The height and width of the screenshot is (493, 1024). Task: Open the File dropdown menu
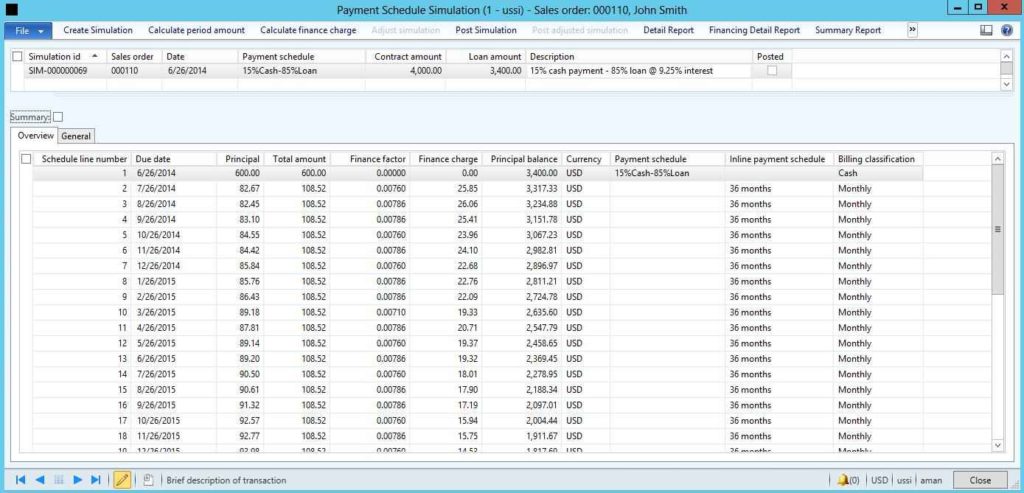click(x=27, y=30)
